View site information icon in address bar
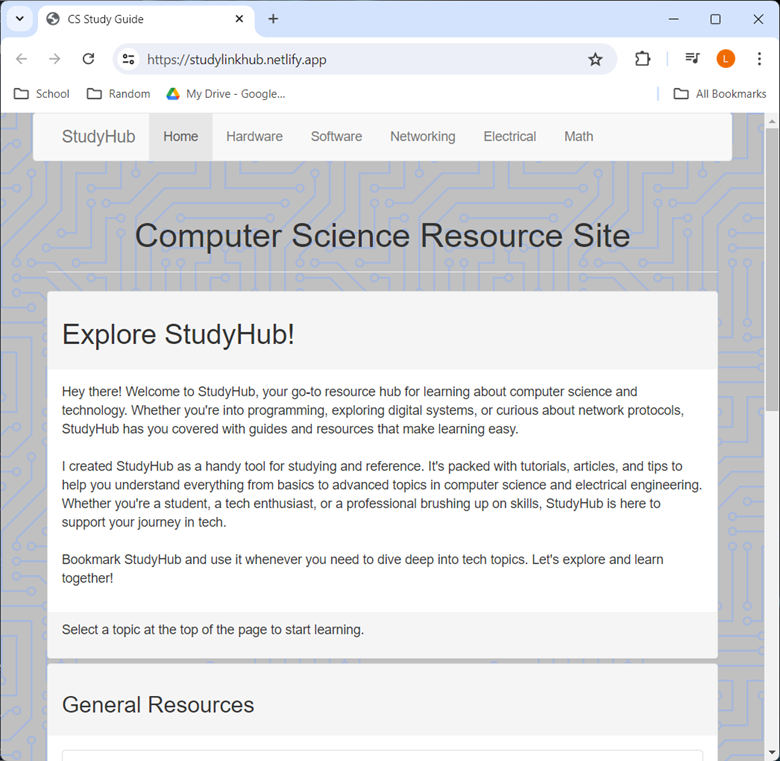This screenshot has height=761, width=780. (128, 59)
